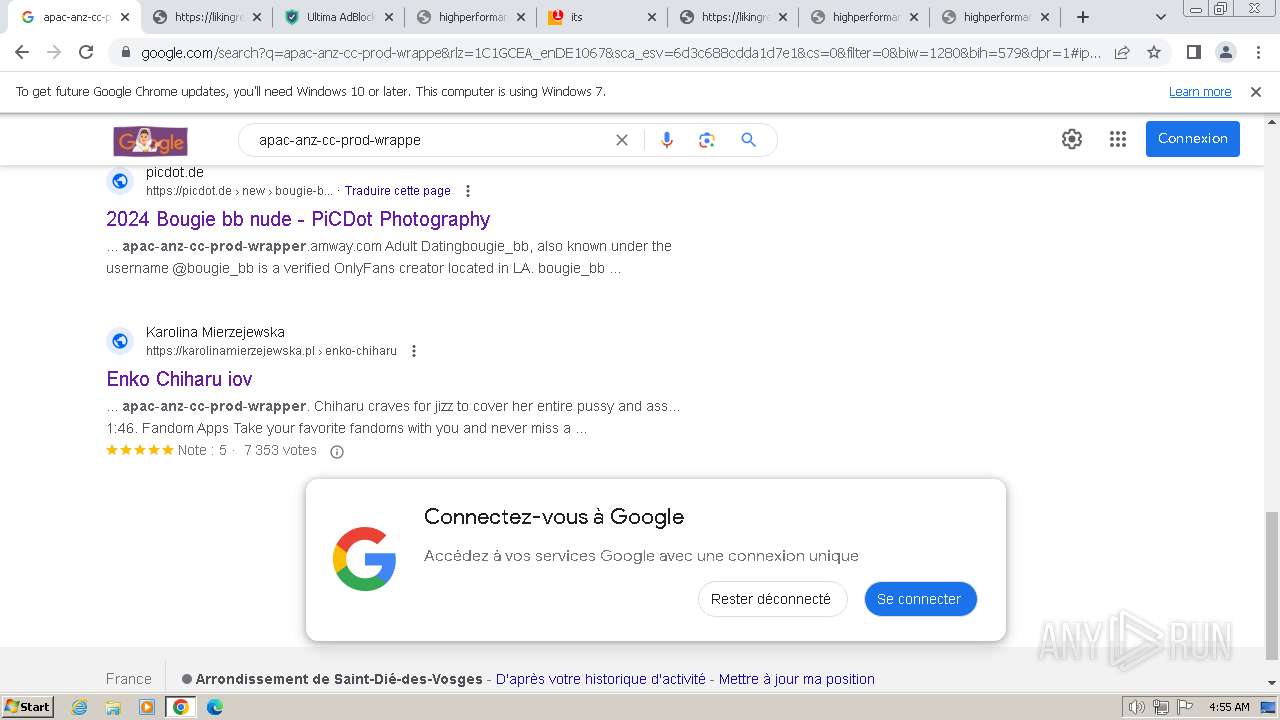Image resolution: width=1280 pixels, height=720 pixels.
Task: Click the Google doodle logo
Action: pyautogui.click(x=150, y=140)
